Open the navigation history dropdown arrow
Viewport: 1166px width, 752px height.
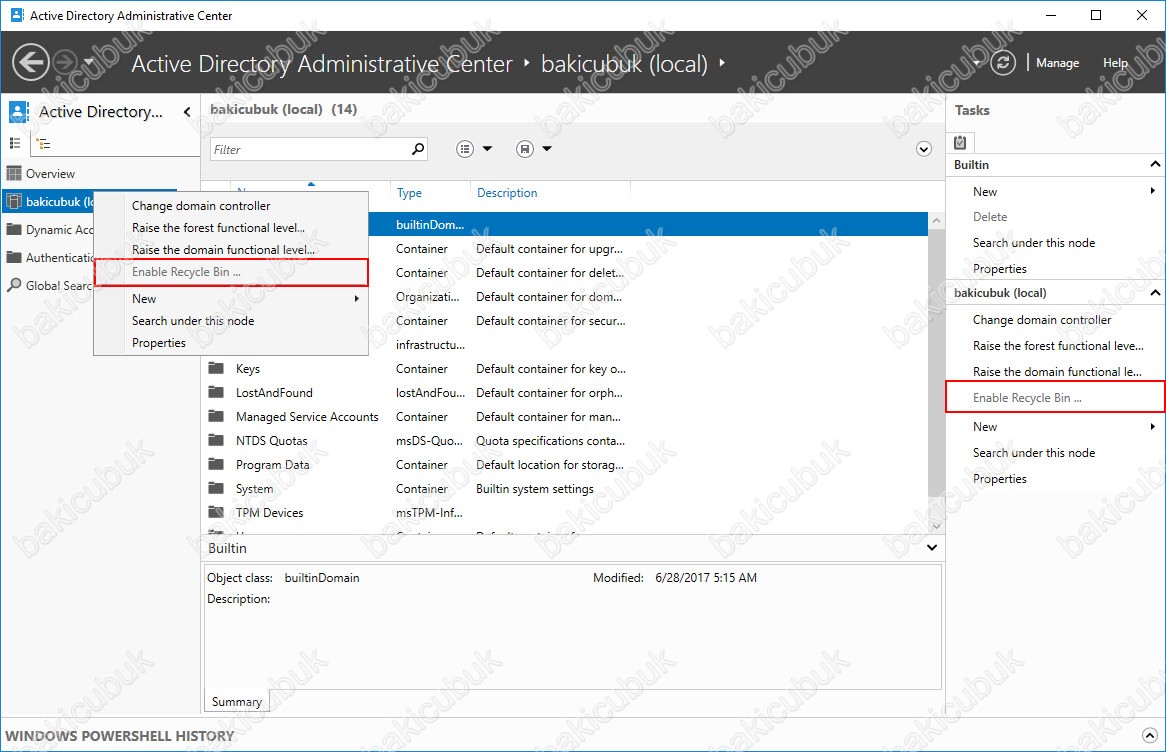pyautogui.click(x=88, y=62)
